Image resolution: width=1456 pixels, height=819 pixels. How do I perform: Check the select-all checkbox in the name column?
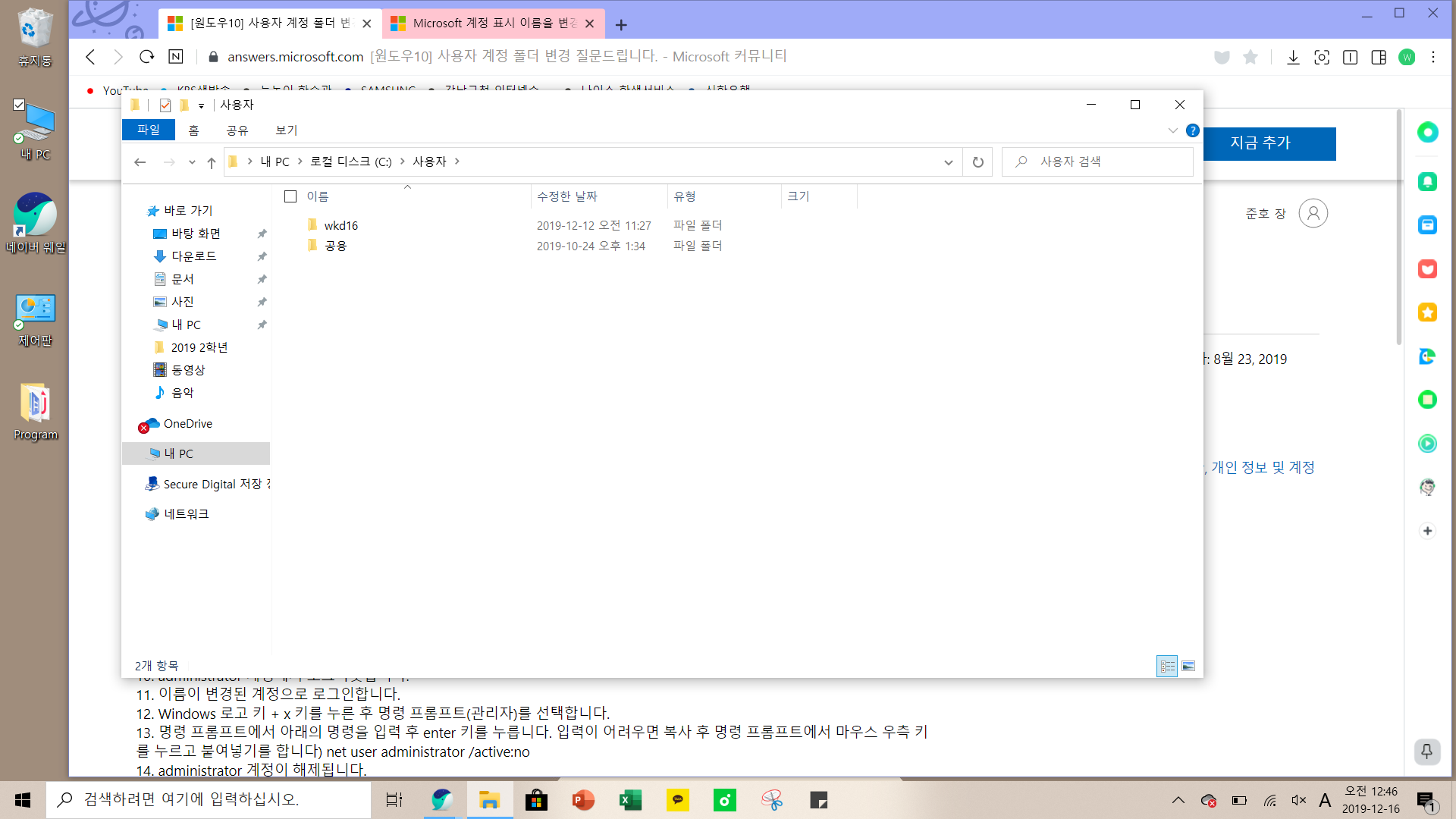[x=290, y=196]
